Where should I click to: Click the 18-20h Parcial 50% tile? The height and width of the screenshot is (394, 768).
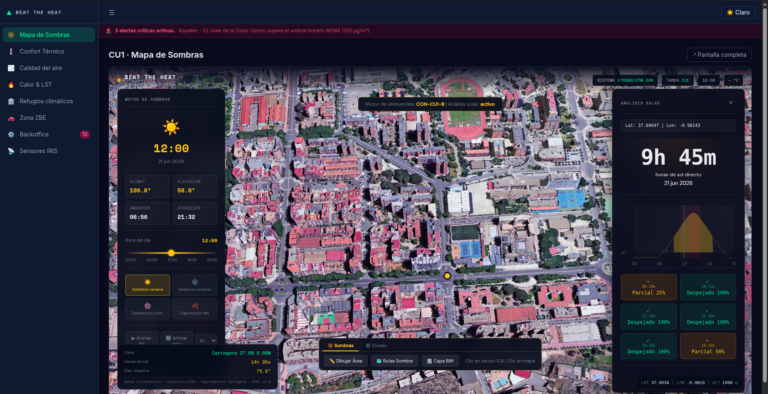(x=707, y=346)
